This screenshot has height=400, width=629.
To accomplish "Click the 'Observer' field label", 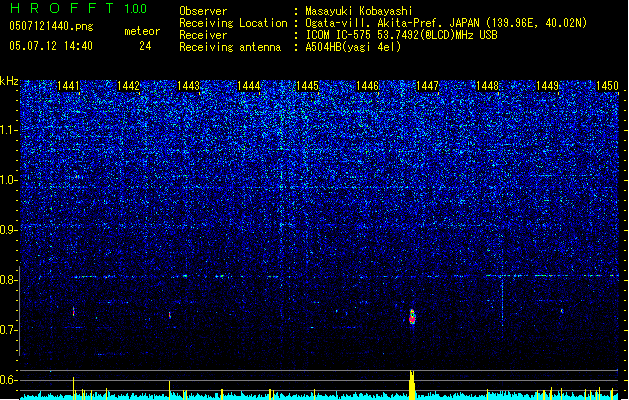I will pos(203,11).
